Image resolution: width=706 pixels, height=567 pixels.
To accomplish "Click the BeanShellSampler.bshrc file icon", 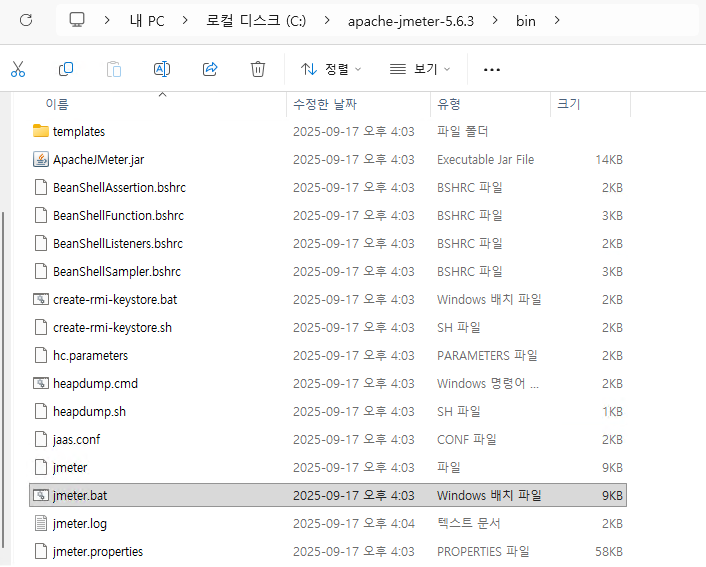I will point(41,272).
